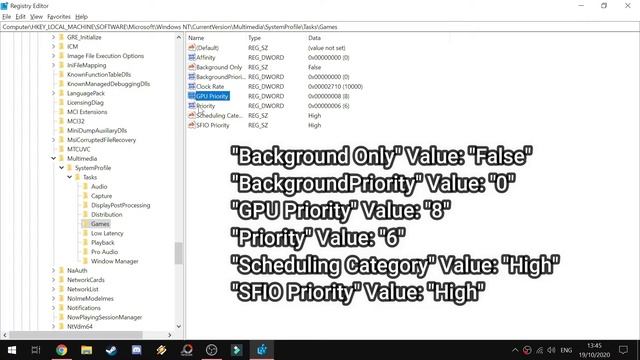The width and height of the screenshot is (640, 360).
Task: Click the BackgroundPriority DWORD icon
Action: [x=191, y=76]
